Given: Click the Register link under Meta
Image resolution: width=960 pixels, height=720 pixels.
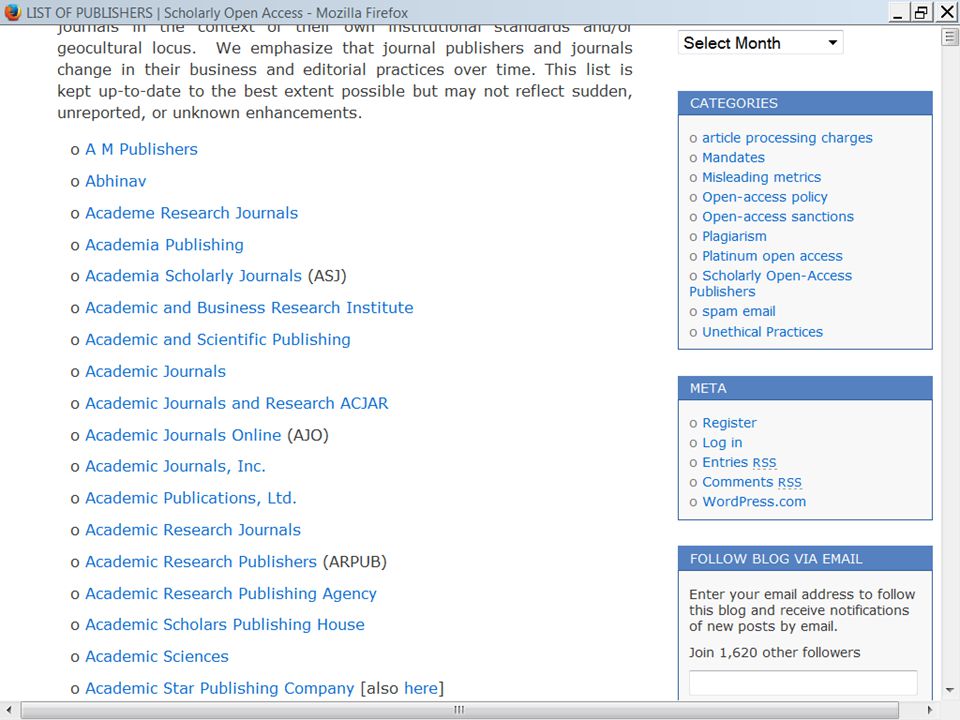Looking at the screenshot, I should [729, 423].
